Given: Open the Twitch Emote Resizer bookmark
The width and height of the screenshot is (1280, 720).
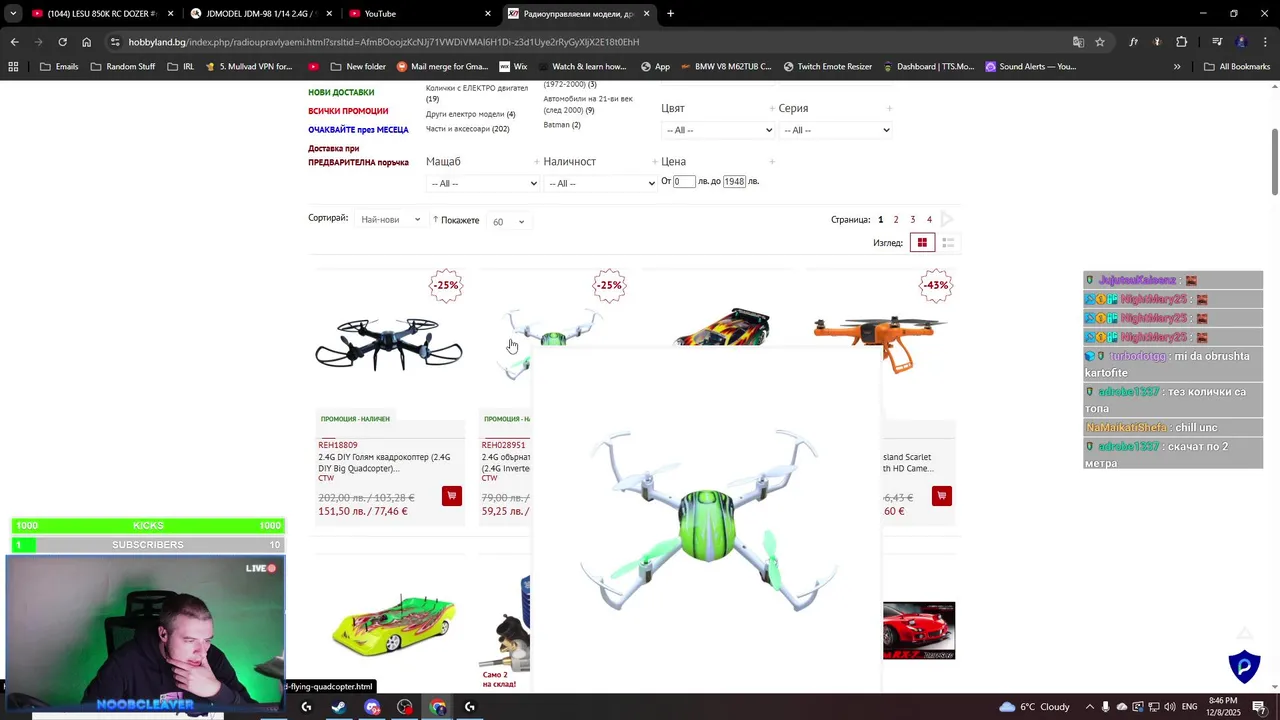Looking at the screenshot, I should [x=827, y=67].
